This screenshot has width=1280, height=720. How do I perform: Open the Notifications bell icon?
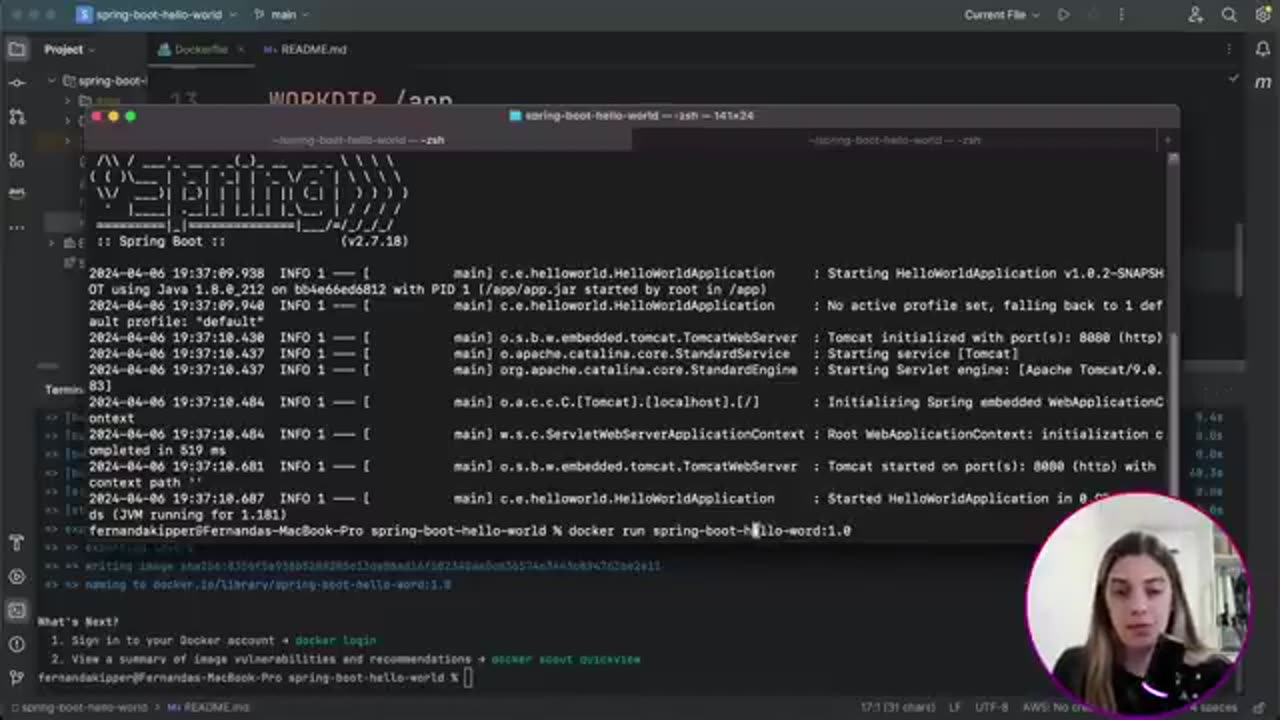coord(1262,49)
